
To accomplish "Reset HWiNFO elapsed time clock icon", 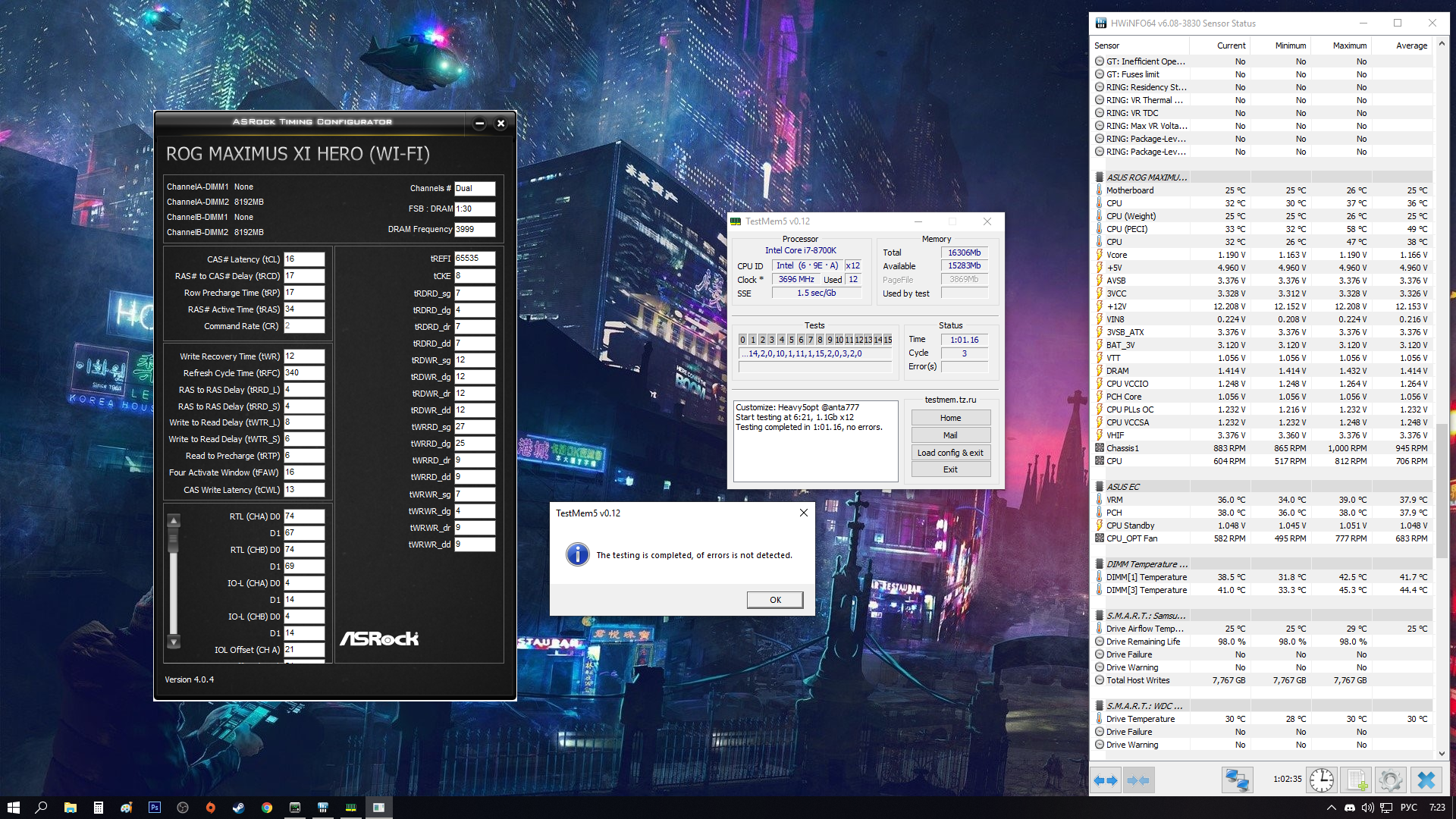I will pyautogui.click(x=1322, y=780).
